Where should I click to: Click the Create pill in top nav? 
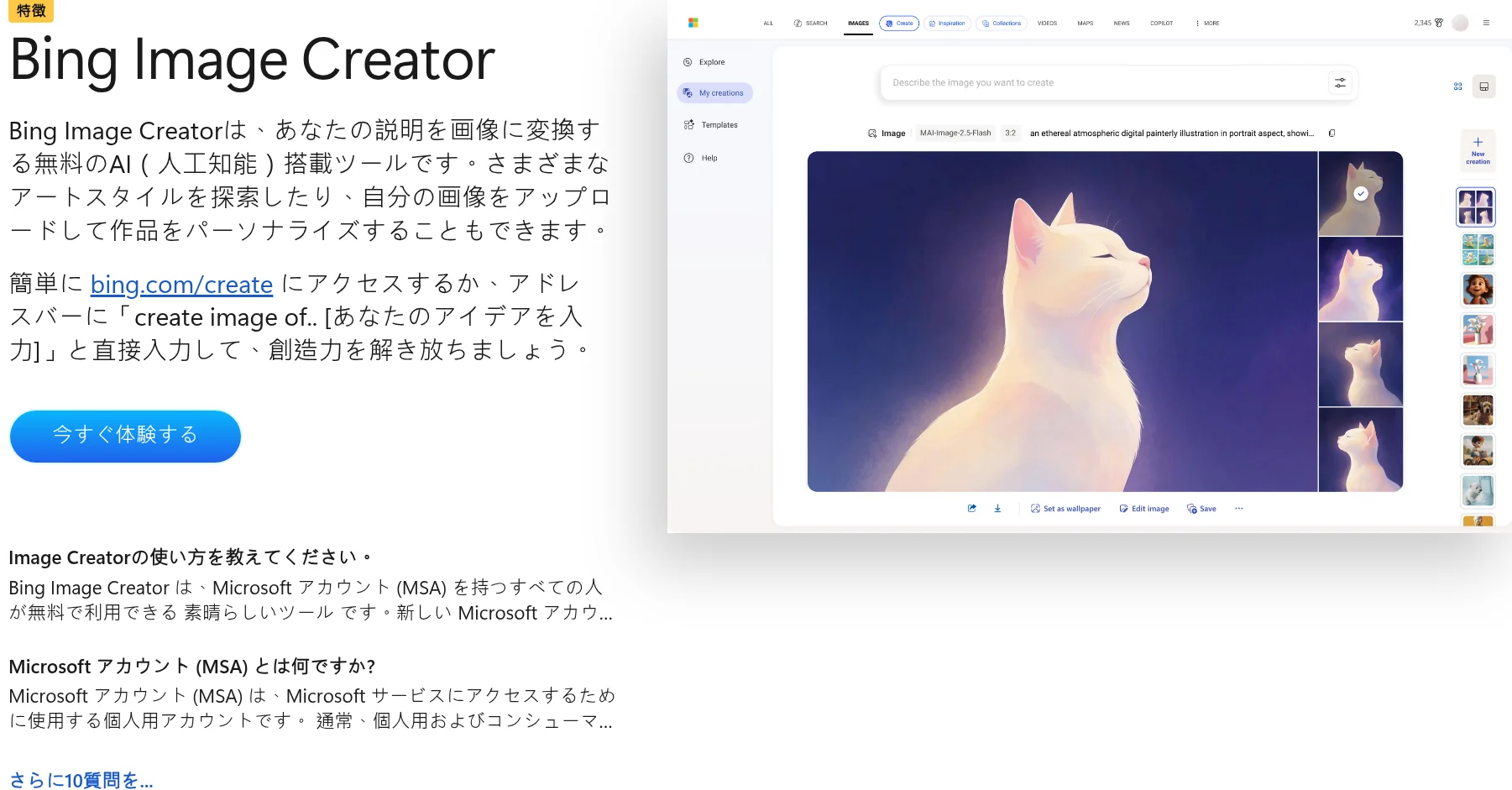pos(899,24)
